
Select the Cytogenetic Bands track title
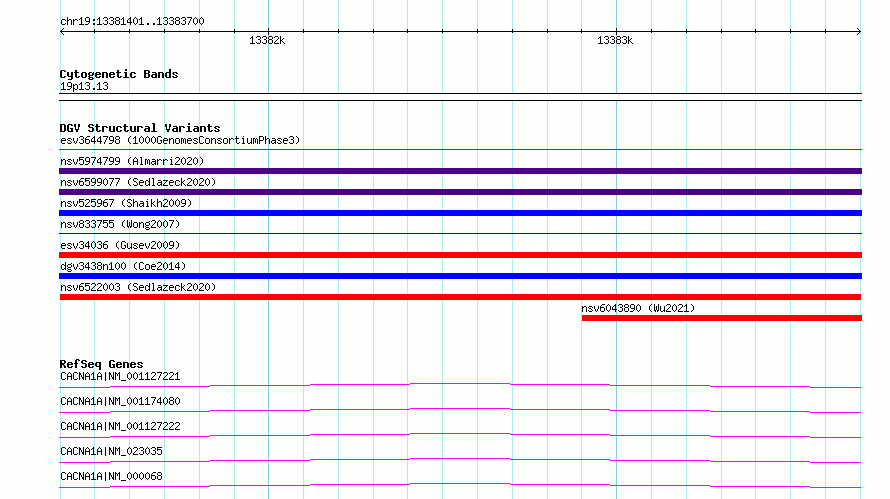(119, 74)
